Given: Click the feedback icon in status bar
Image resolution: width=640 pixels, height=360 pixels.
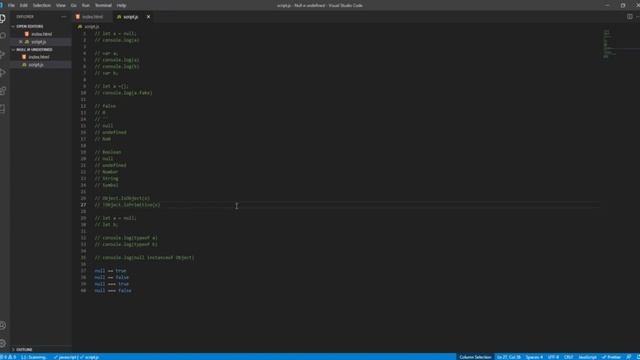Looking at the screenshot, I should click(629, 357).
